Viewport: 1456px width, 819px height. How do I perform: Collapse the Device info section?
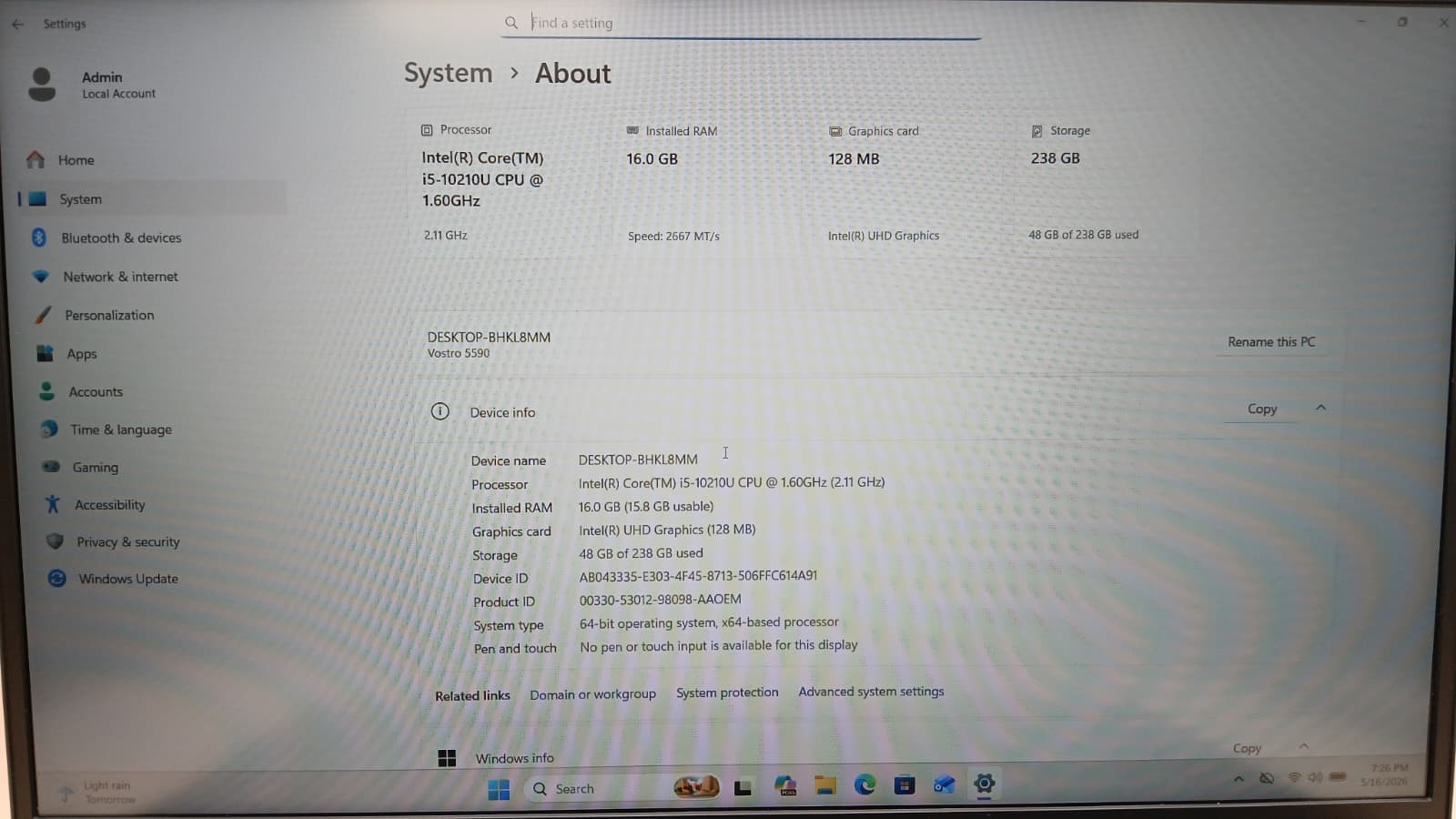click(x=1321, y=408)
